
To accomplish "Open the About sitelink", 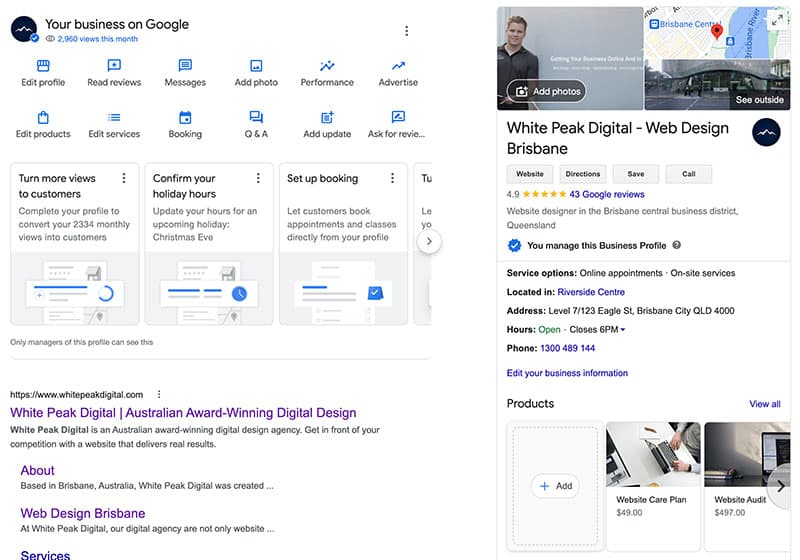I will [x=38, y=470].
